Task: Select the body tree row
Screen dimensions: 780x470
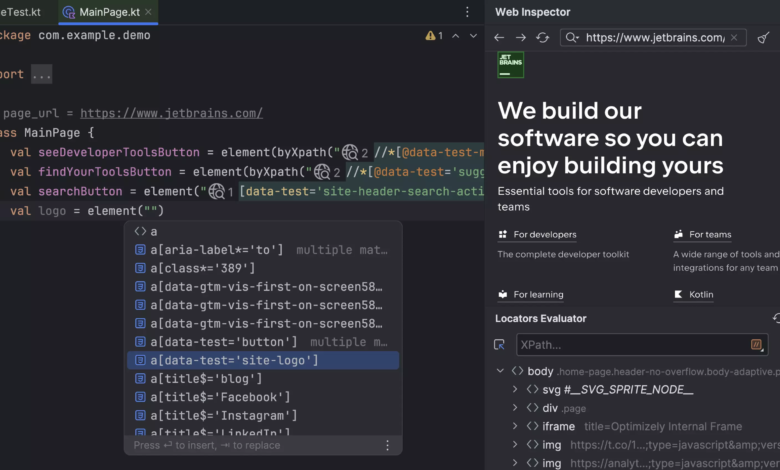Action: pos(633,371)
